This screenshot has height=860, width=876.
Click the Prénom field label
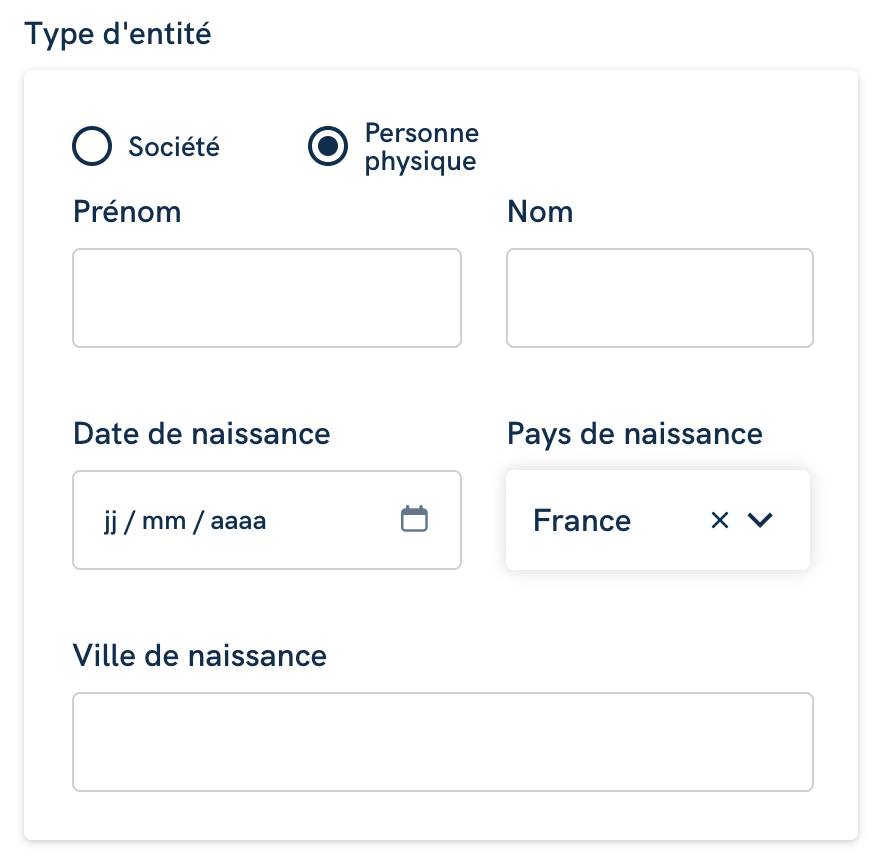(127, 212)
